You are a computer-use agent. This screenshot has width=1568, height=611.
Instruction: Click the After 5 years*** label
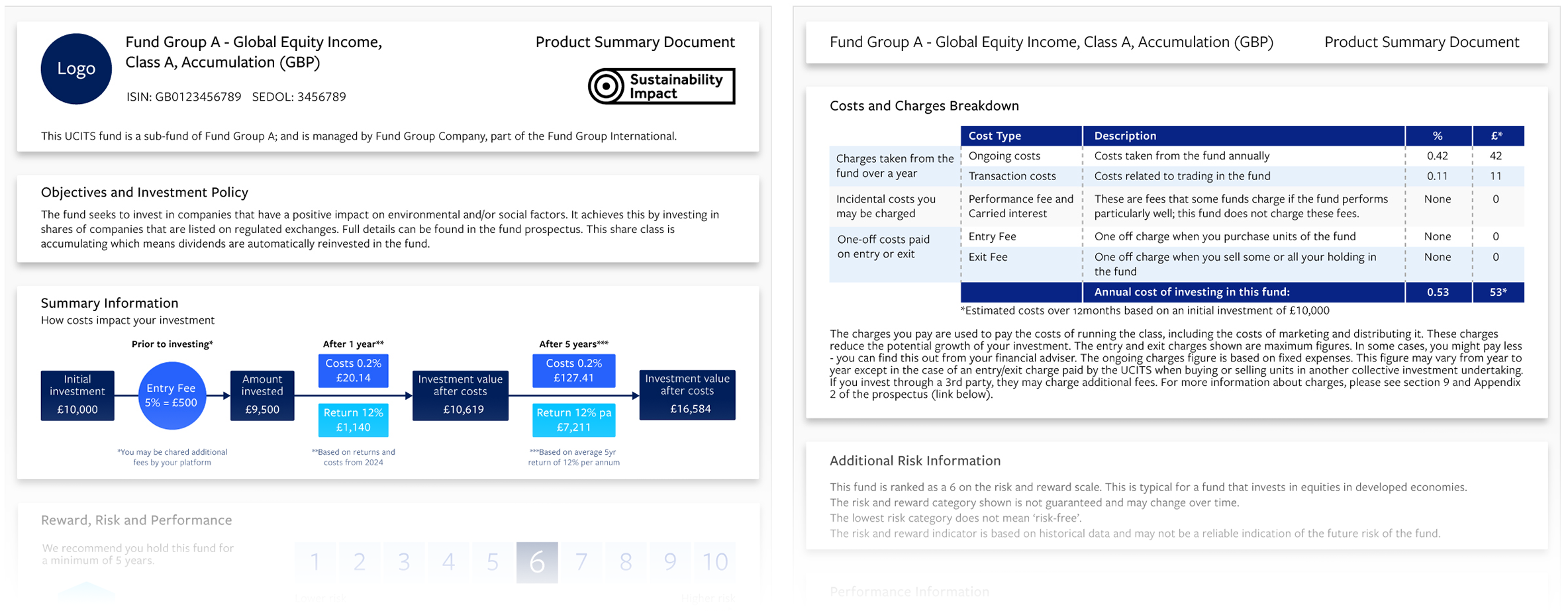click(573, 344)
